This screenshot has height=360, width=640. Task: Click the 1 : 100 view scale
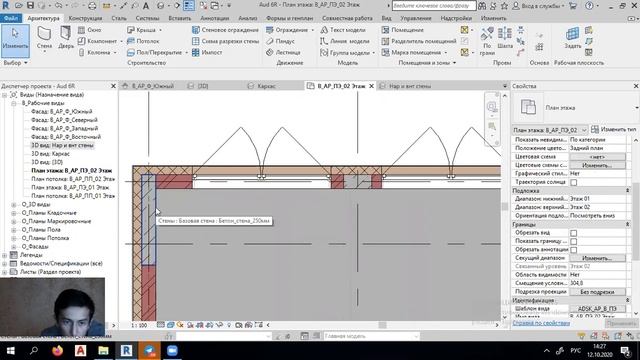[139, 325]
